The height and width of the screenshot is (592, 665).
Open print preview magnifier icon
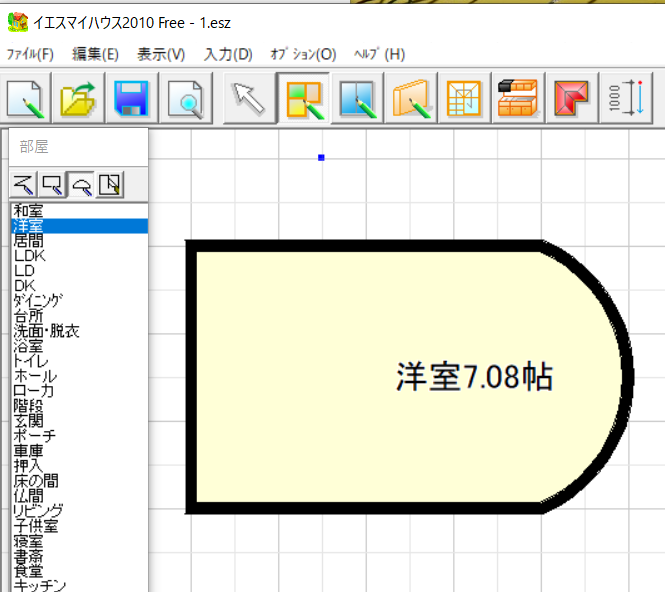pyautogui.click(x=186, y=98)
